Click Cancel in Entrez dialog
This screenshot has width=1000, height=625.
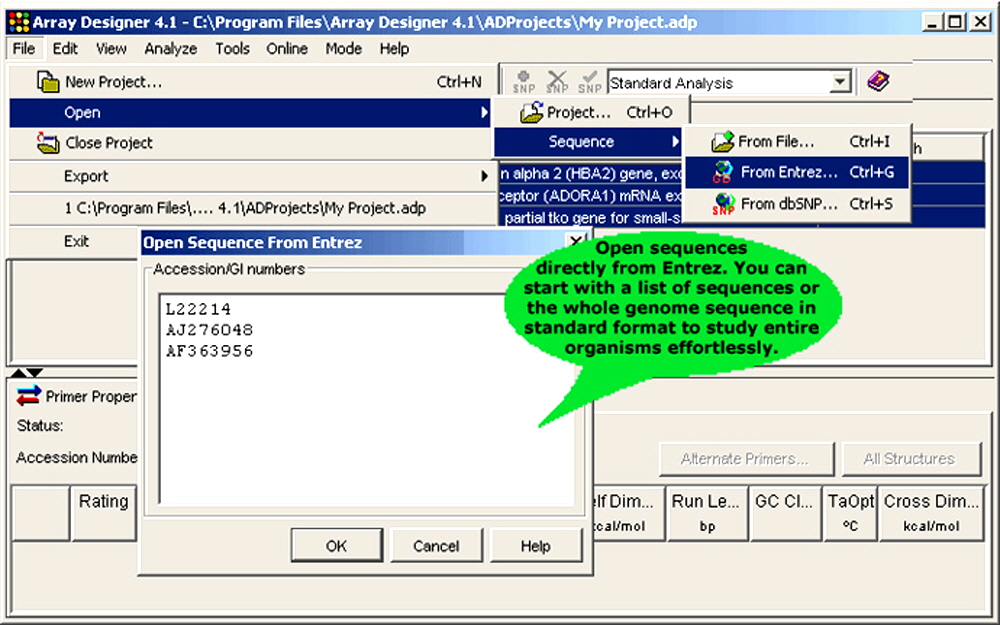click(x=436, y=545)
